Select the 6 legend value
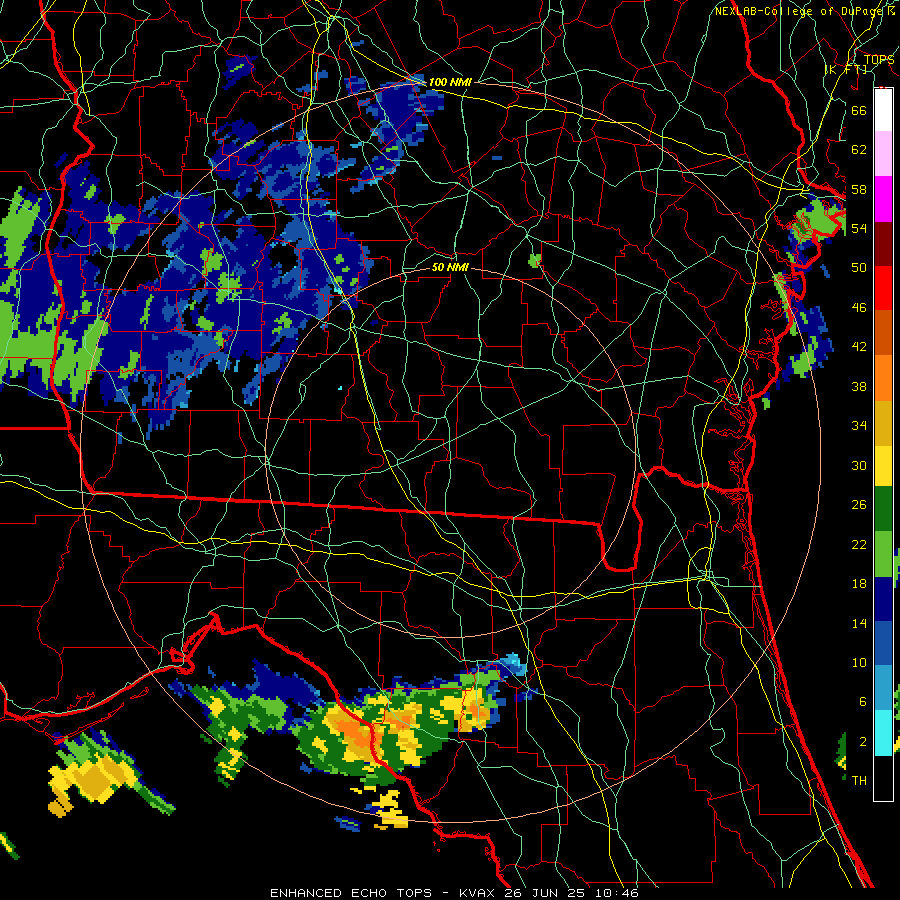This screenshot has width=900, height=900. [862, 702]
